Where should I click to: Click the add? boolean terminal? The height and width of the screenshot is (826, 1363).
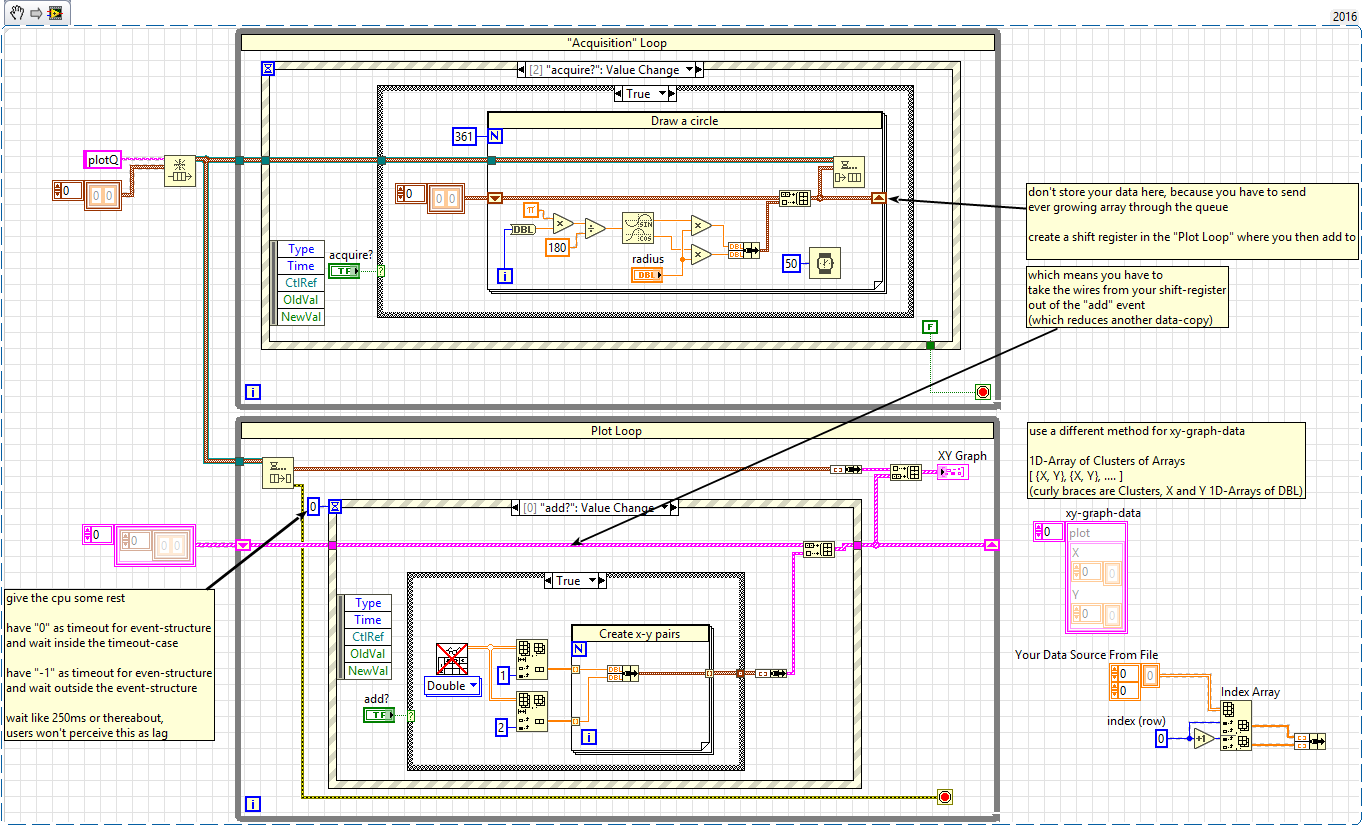click(x=380, y=714)
